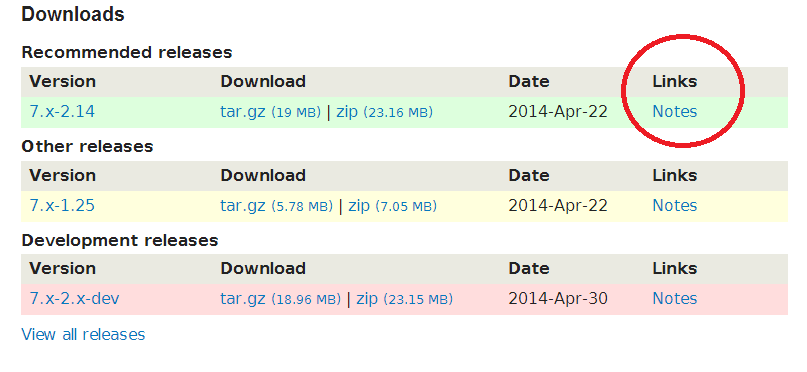Download zip for version 7.x-1.25
This screenshot has width=807, height=372.
point(359,206)
